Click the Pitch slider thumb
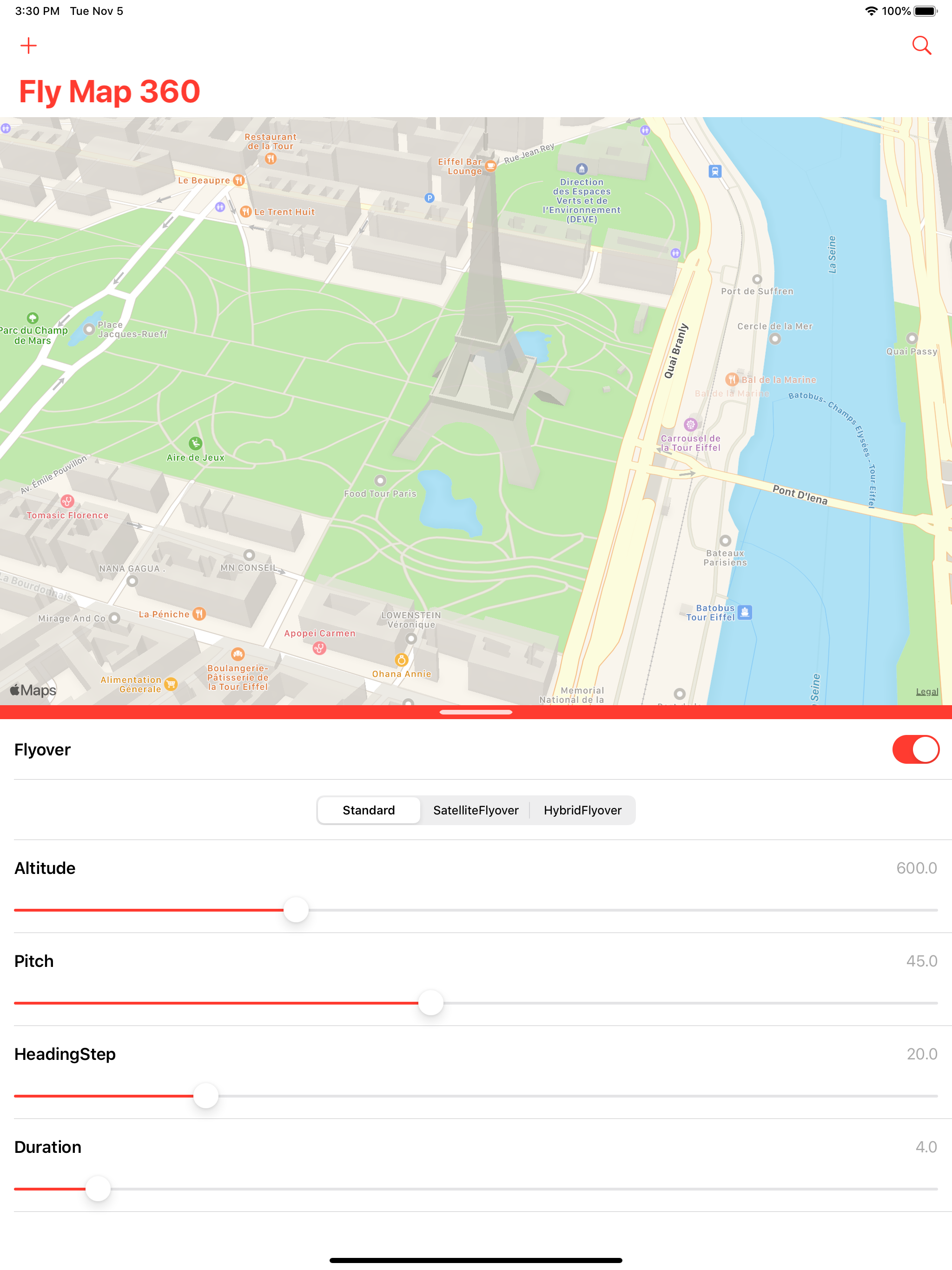 430,1002
